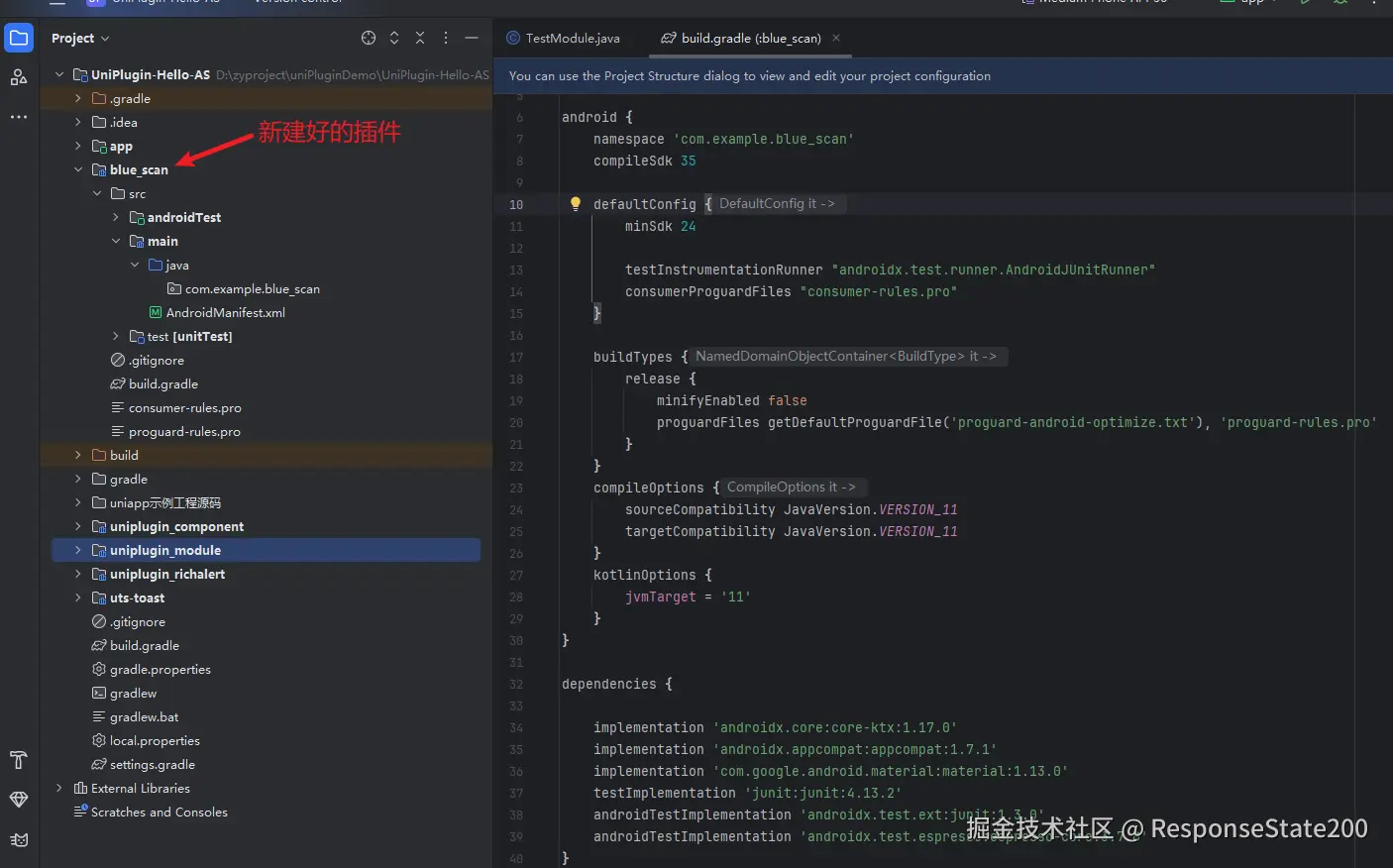This screenshot has height=868, width=1393.
Task: Expand the External Libraries node
Action: (x=59, y=788)
